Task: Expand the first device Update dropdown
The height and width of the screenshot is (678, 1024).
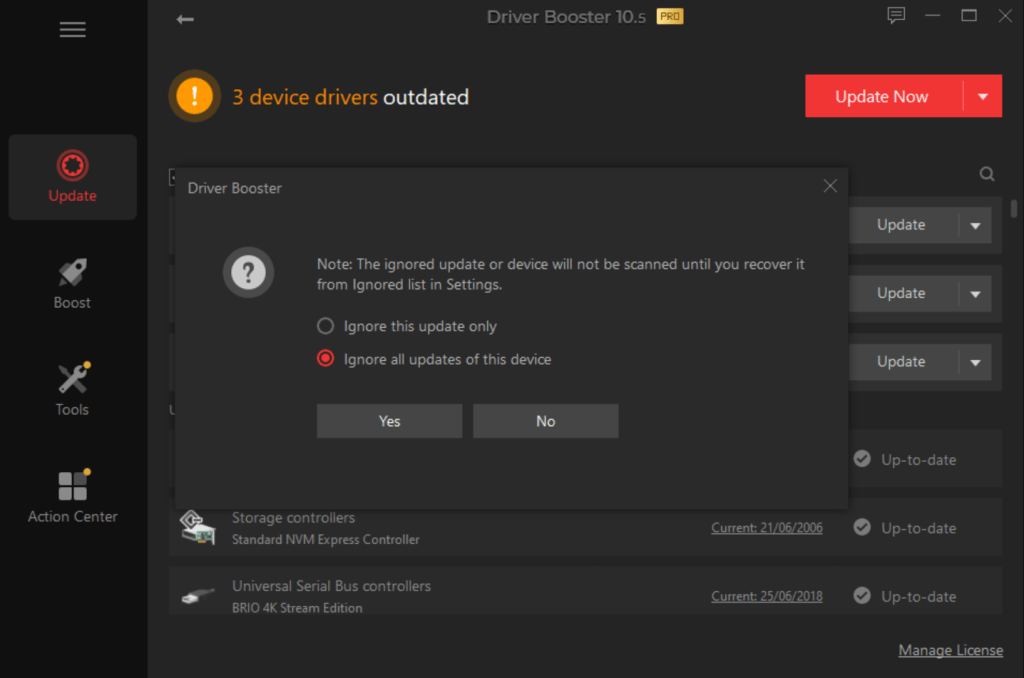Action: [975, 225]
